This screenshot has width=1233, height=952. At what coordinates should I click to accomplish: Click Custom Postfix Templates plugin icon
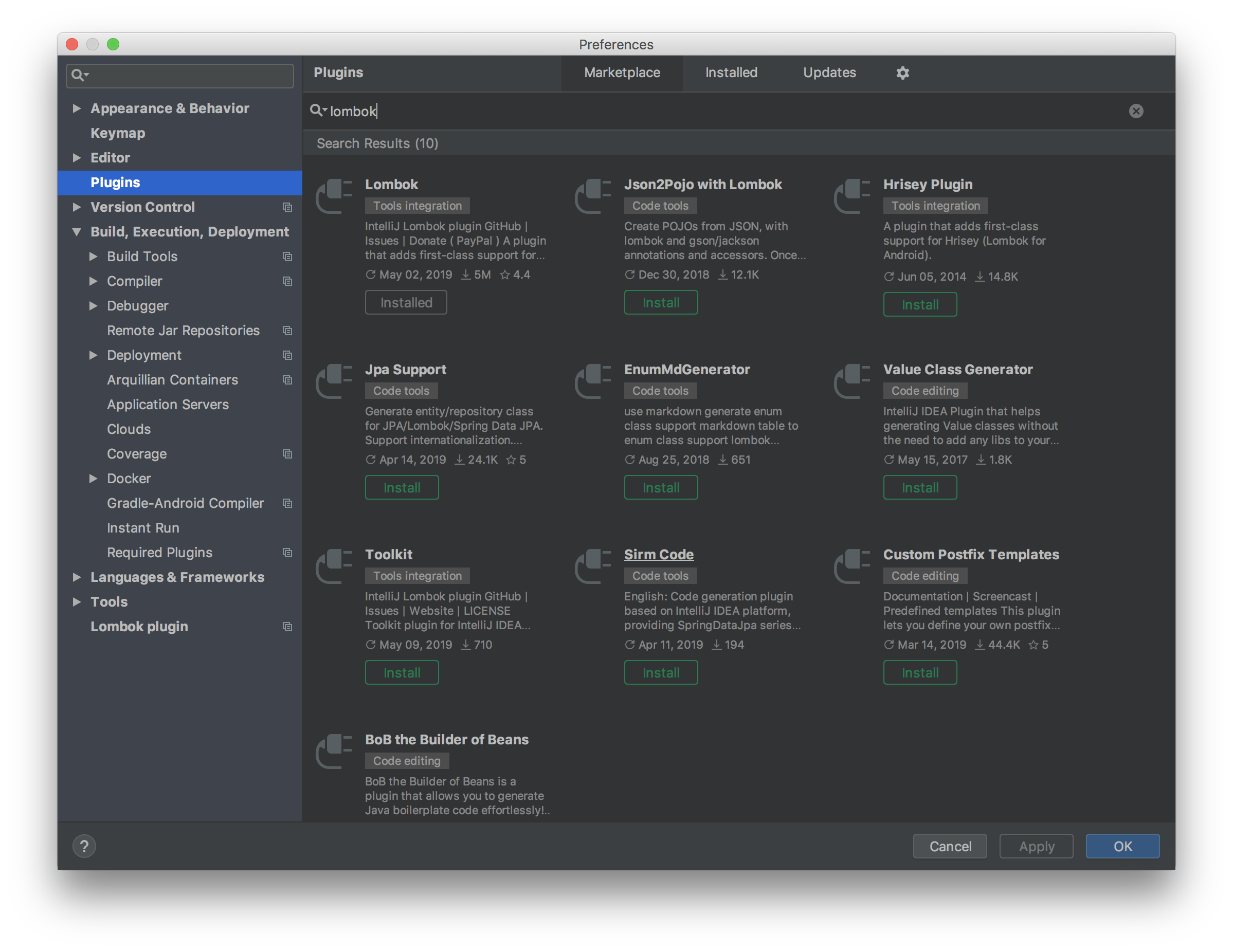coord(852,566)
